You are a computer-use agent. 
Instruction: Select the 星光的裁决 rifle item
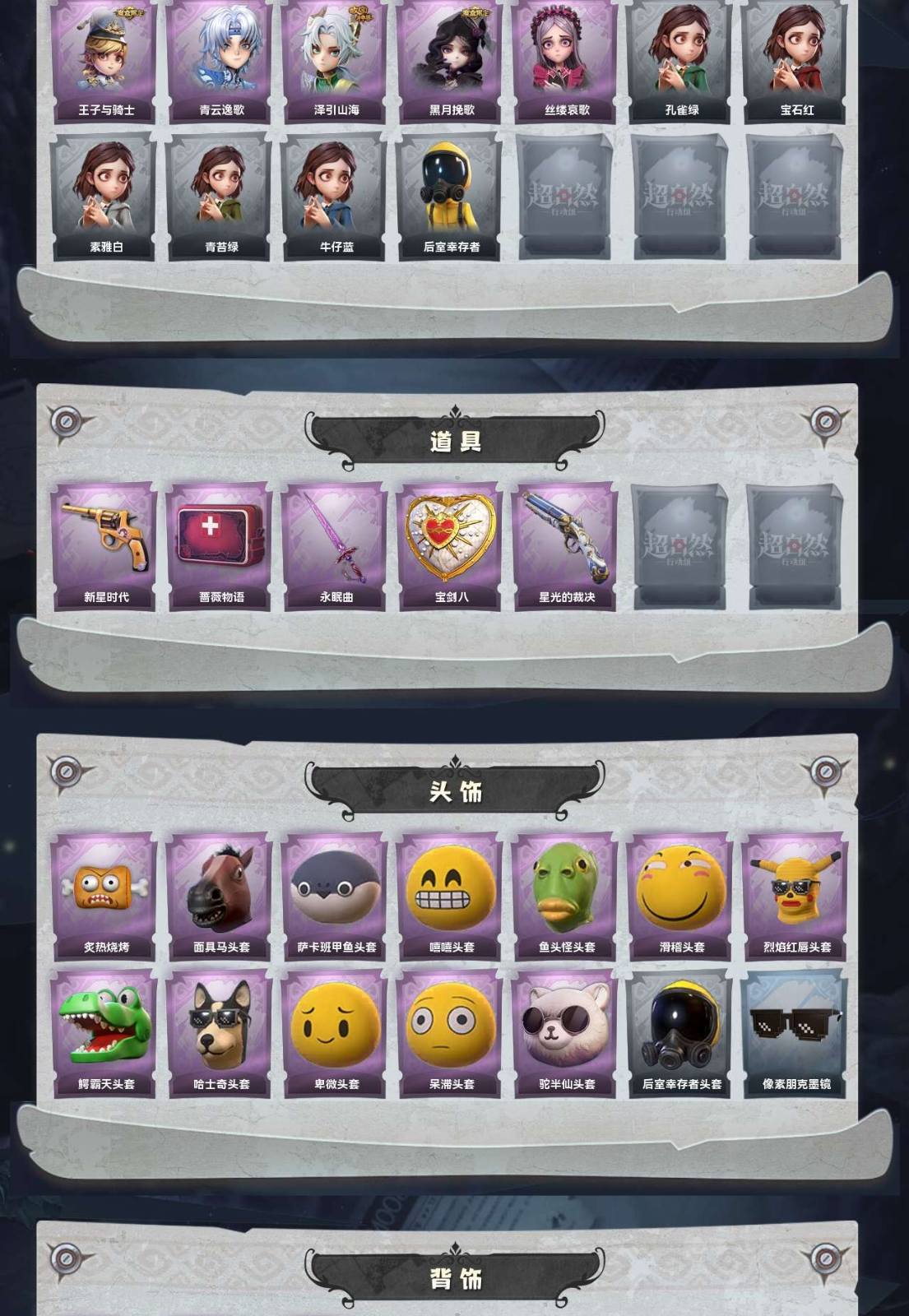point(565,546)
